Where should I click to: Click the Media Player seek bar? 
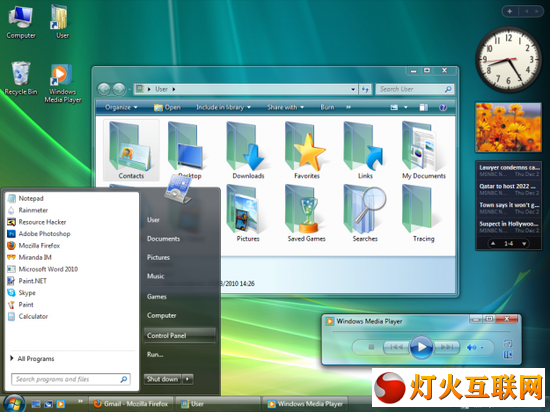pyautogui.click(x=421, y=331)
